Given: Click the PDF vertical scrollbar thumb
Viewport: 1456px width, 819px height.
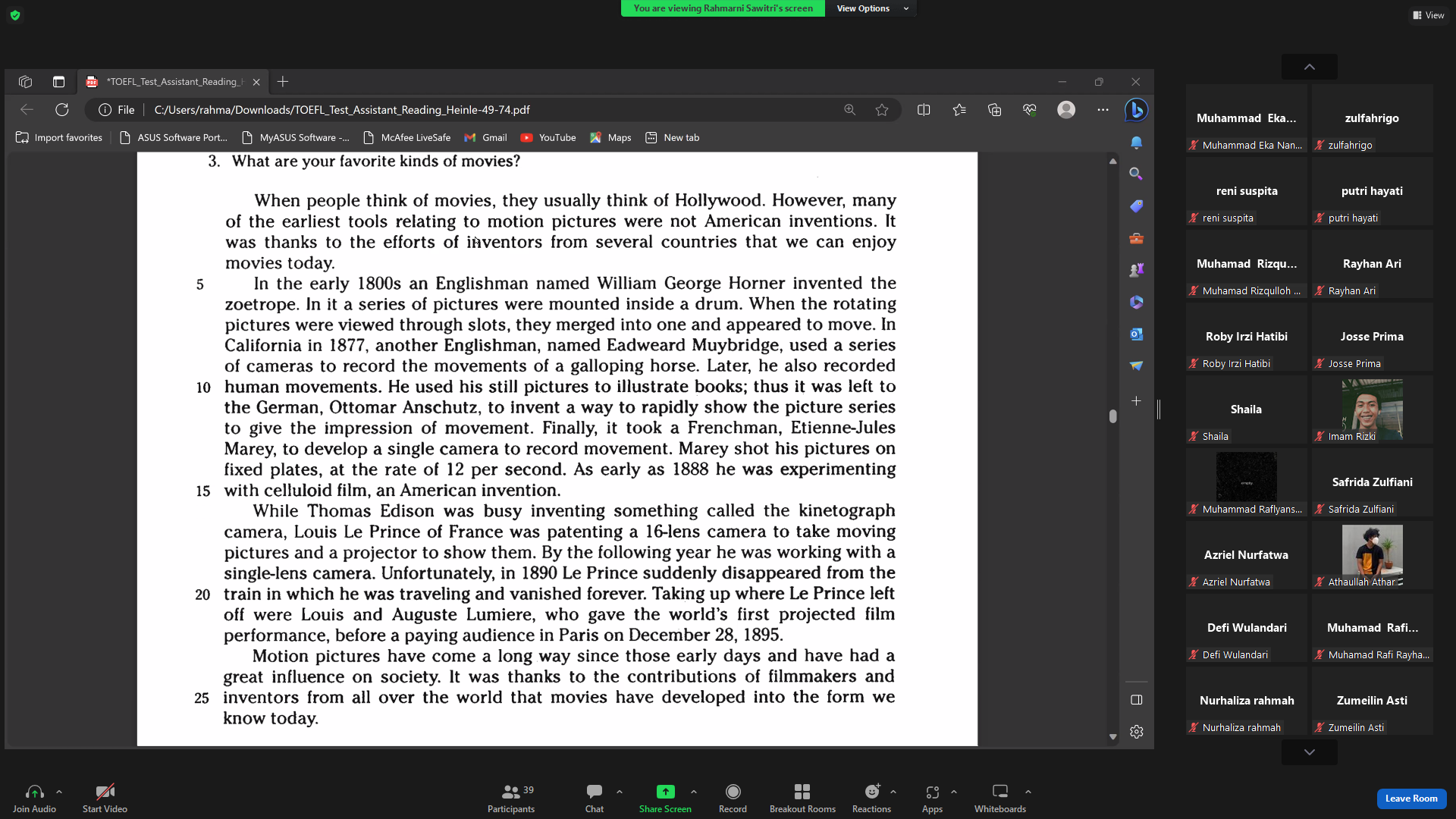Looking at the screenshot, I should [x=1112, y=416].
